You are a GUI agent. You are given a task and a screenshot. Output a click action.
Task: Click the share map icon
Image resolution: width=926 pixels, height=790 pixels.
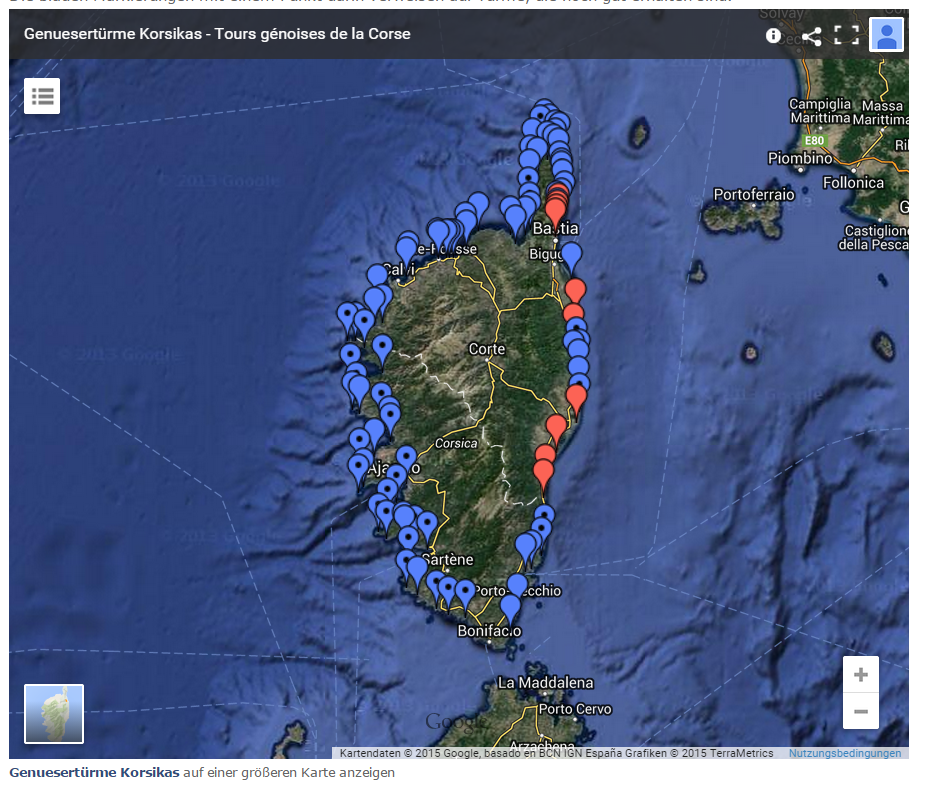(812, 36)
